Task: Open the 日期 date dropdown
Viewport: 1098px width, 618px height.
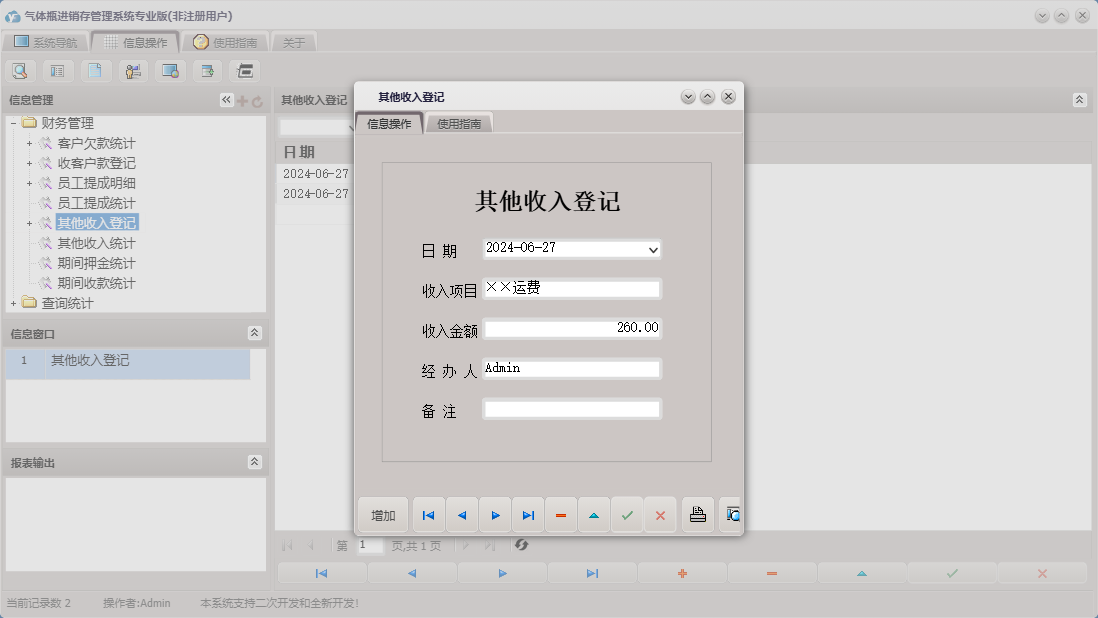Action: click(x=652, y=249)
